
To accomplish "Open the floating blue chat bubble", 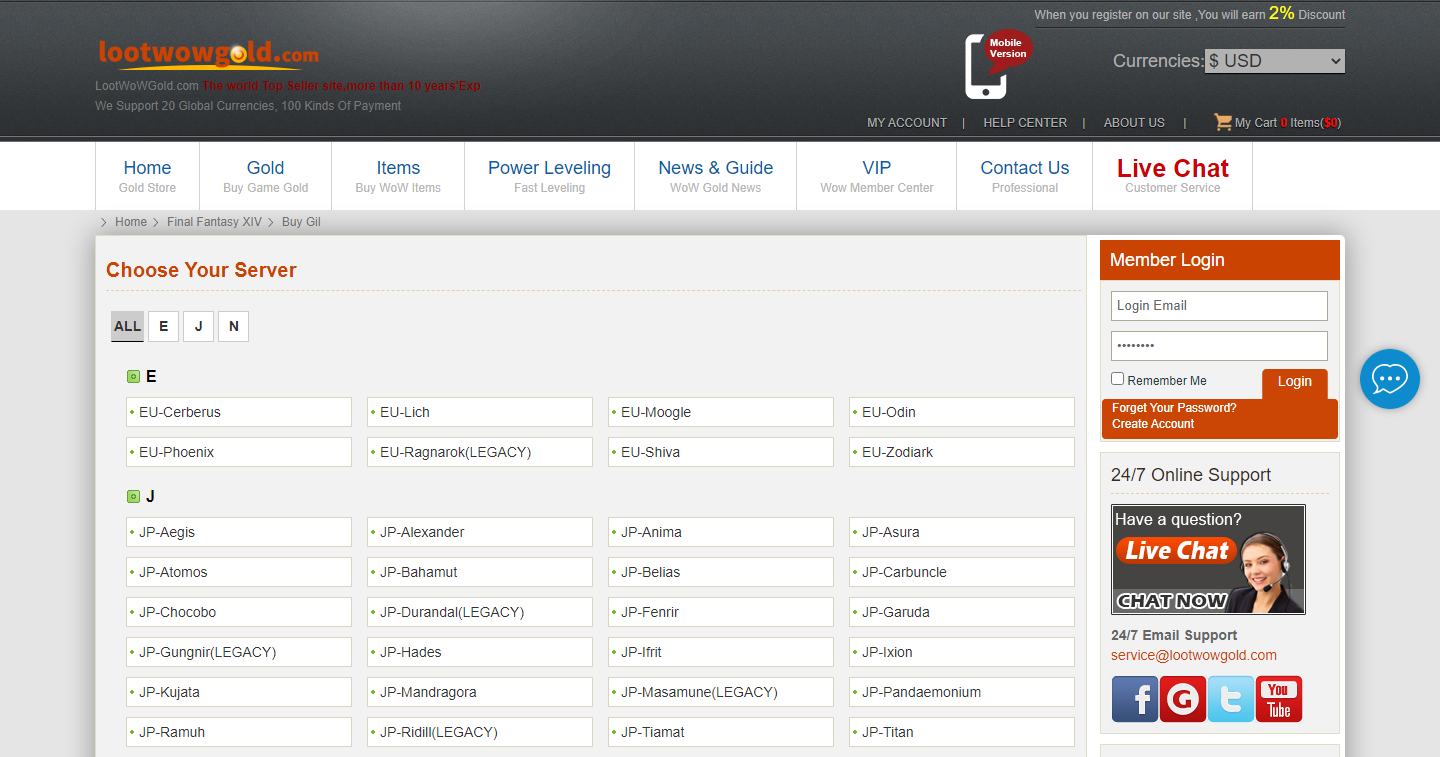I will pyautogui.click(x=1389, y=379).
